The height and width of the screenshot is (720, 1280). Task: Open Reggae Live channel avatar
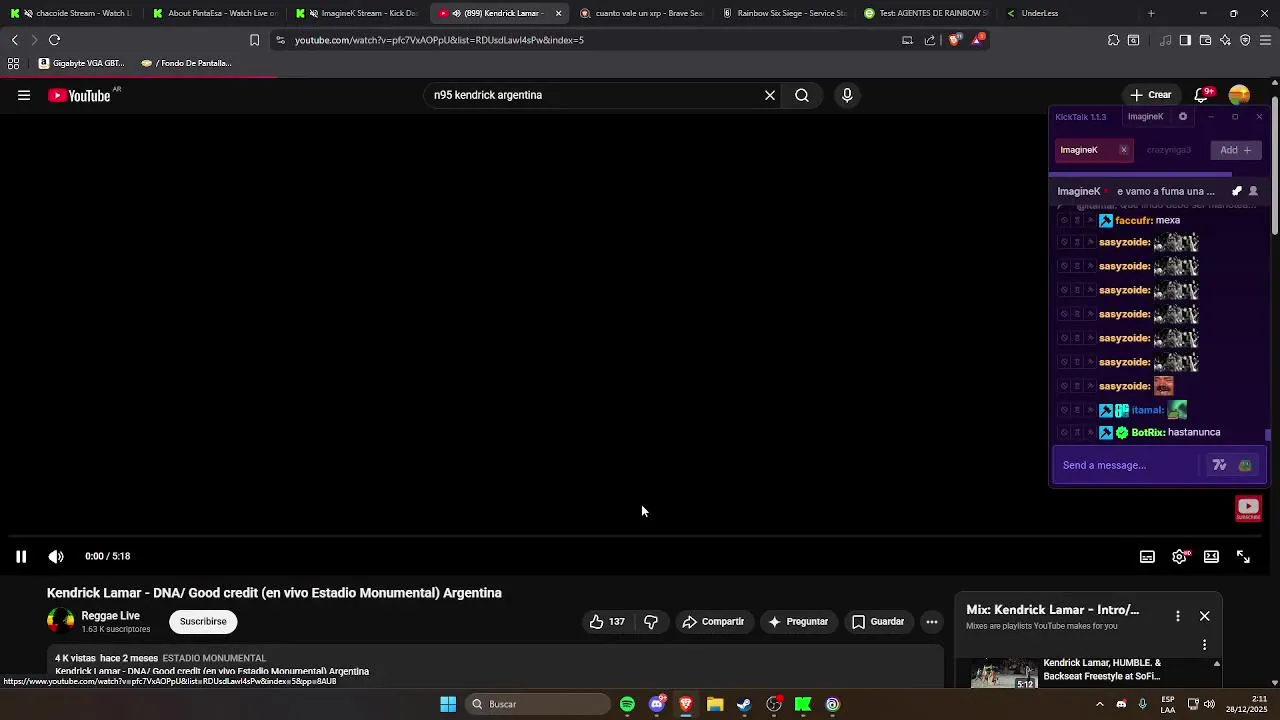[61, 622]
